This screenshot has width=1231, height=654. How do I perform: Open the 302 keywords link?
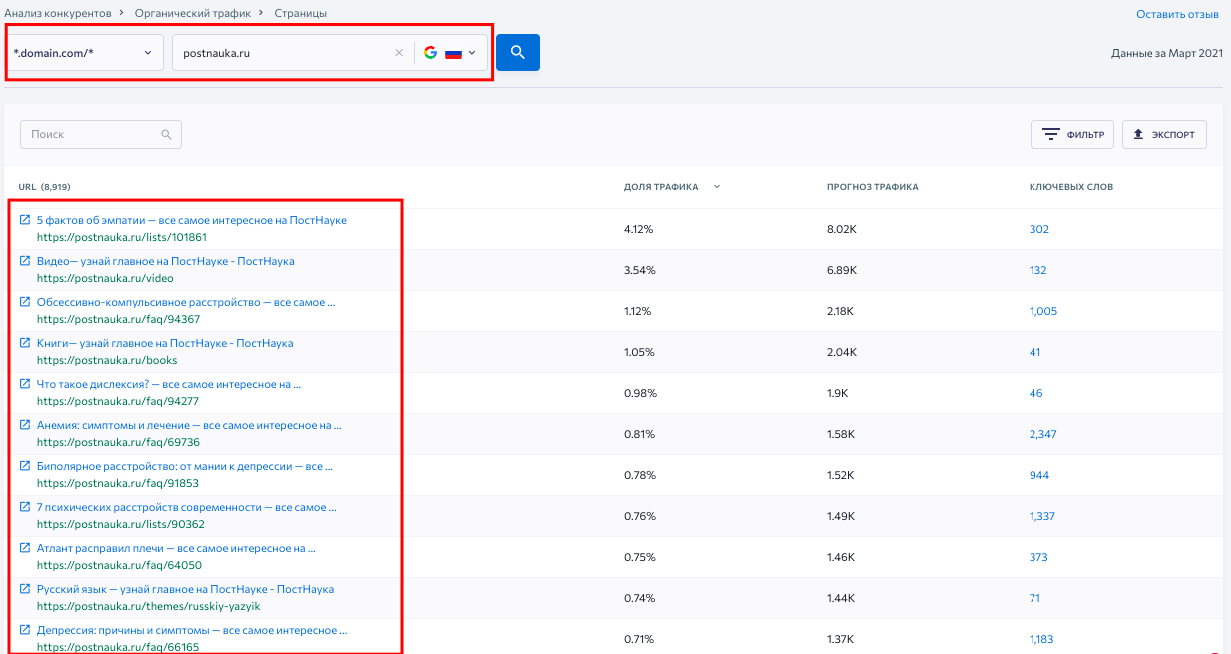(x=1038, y=229)
